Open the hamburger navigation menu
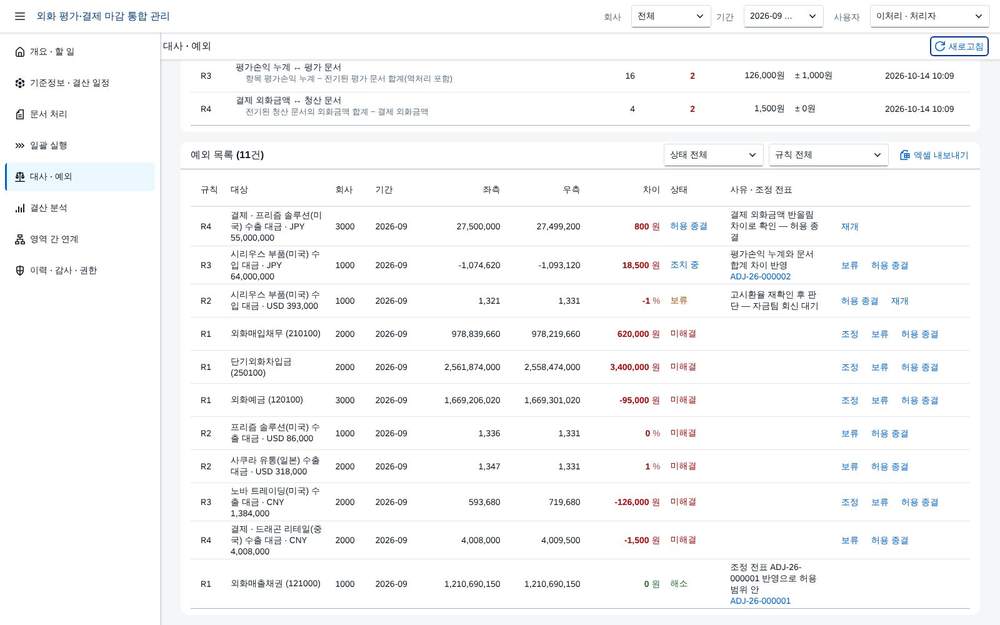 pos(20,16)
